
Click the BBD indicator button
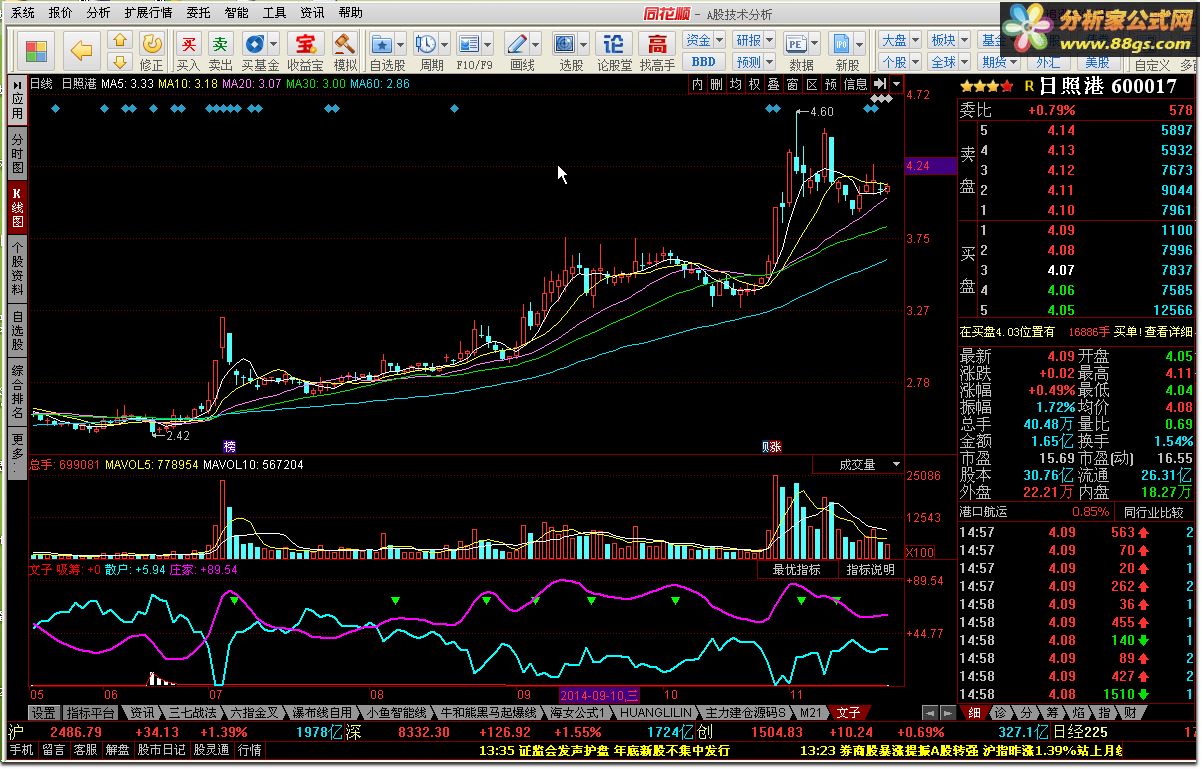(x=703, y=61)
